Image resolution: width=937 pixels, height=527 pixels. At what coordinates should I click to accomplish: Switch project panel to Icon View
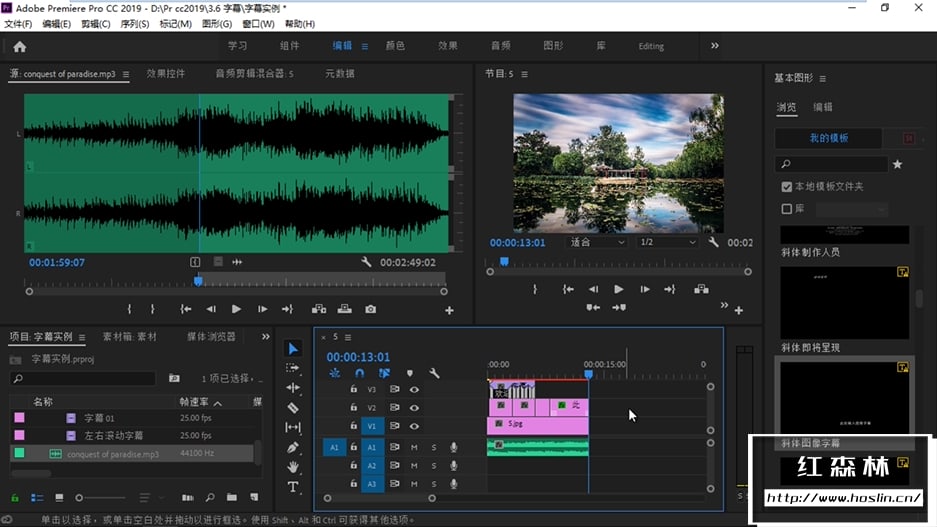coord(59,497)
